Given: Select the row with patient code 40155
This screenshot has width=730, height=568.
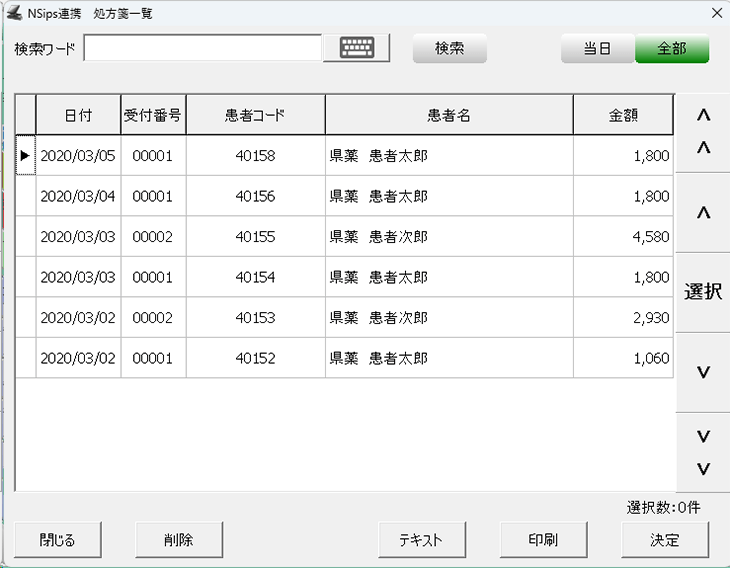Looking at the screenshot, I should click(x=255, y=237).
